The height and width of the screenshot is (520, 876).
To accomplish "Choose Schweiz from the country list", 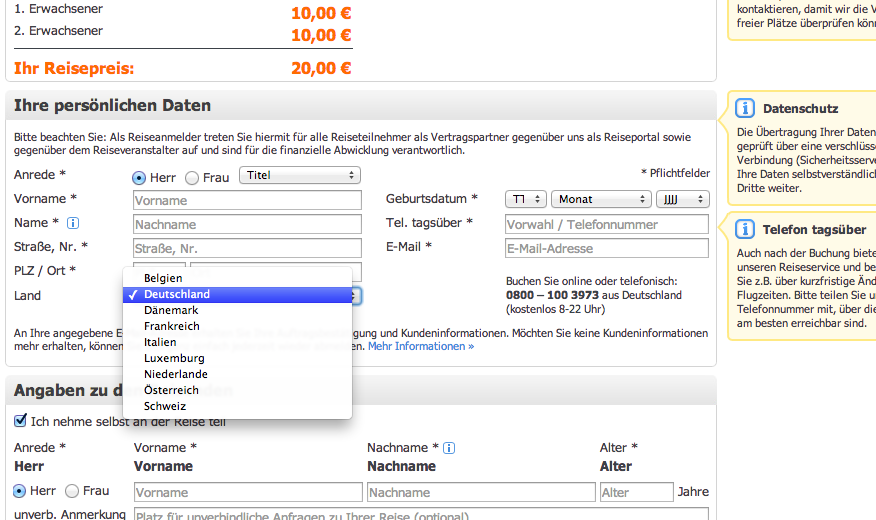I will point(237,406).
